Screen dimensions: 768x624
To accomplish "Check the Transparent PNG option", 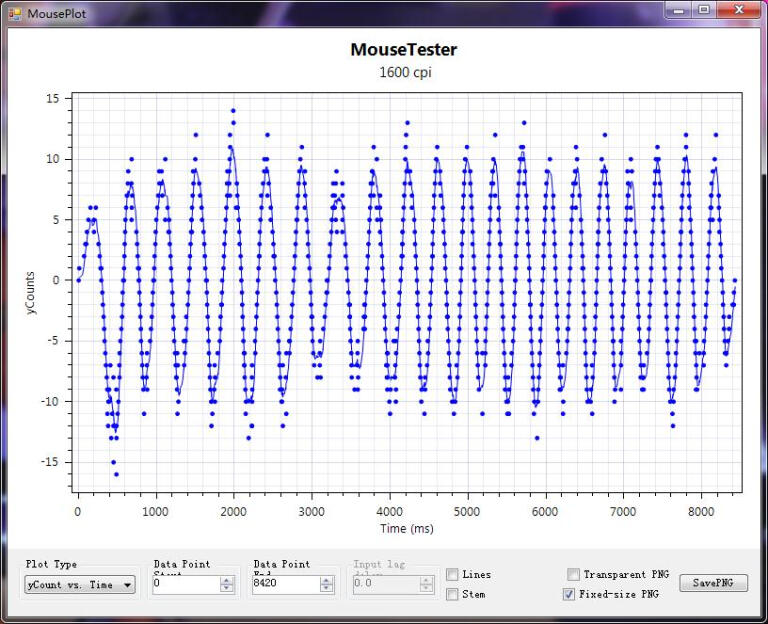I will (573, 574).
